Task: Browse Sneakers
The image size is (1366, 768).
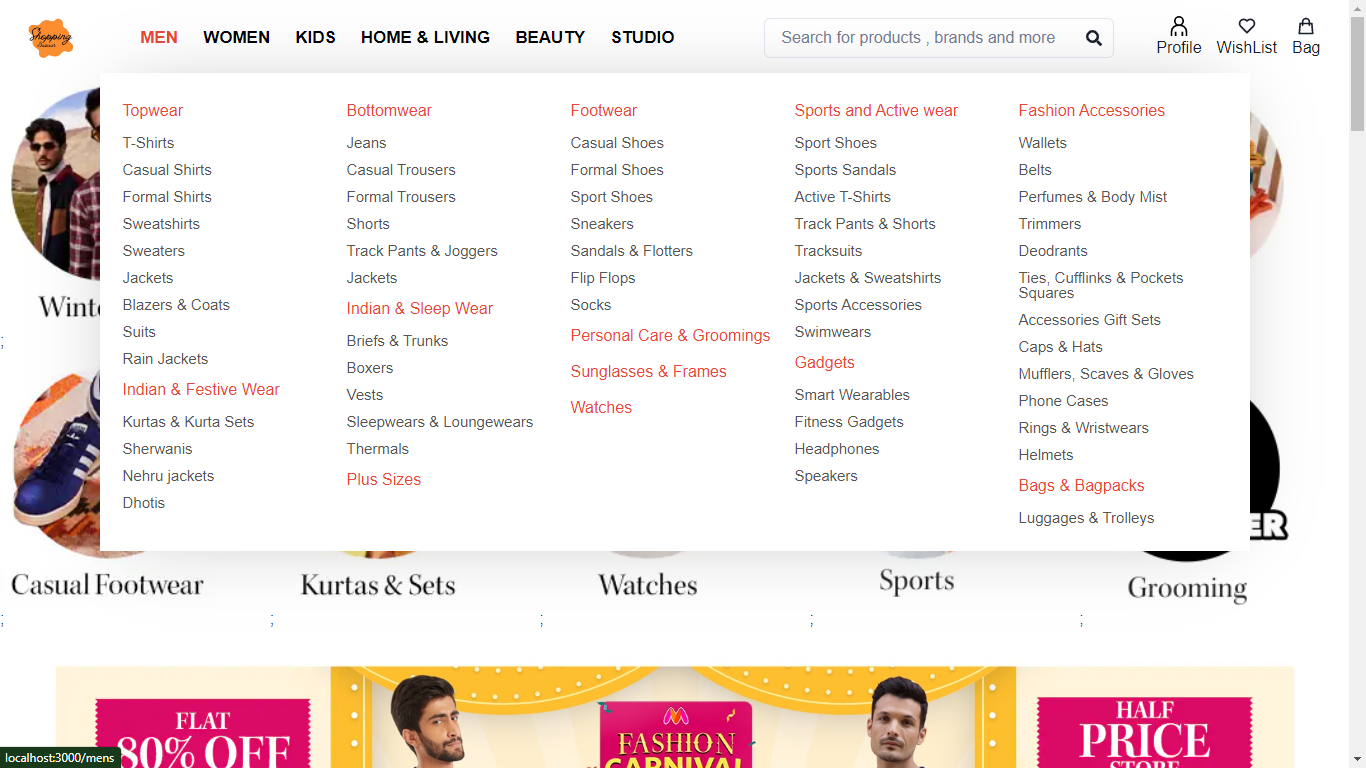Action: click(602, 224)
